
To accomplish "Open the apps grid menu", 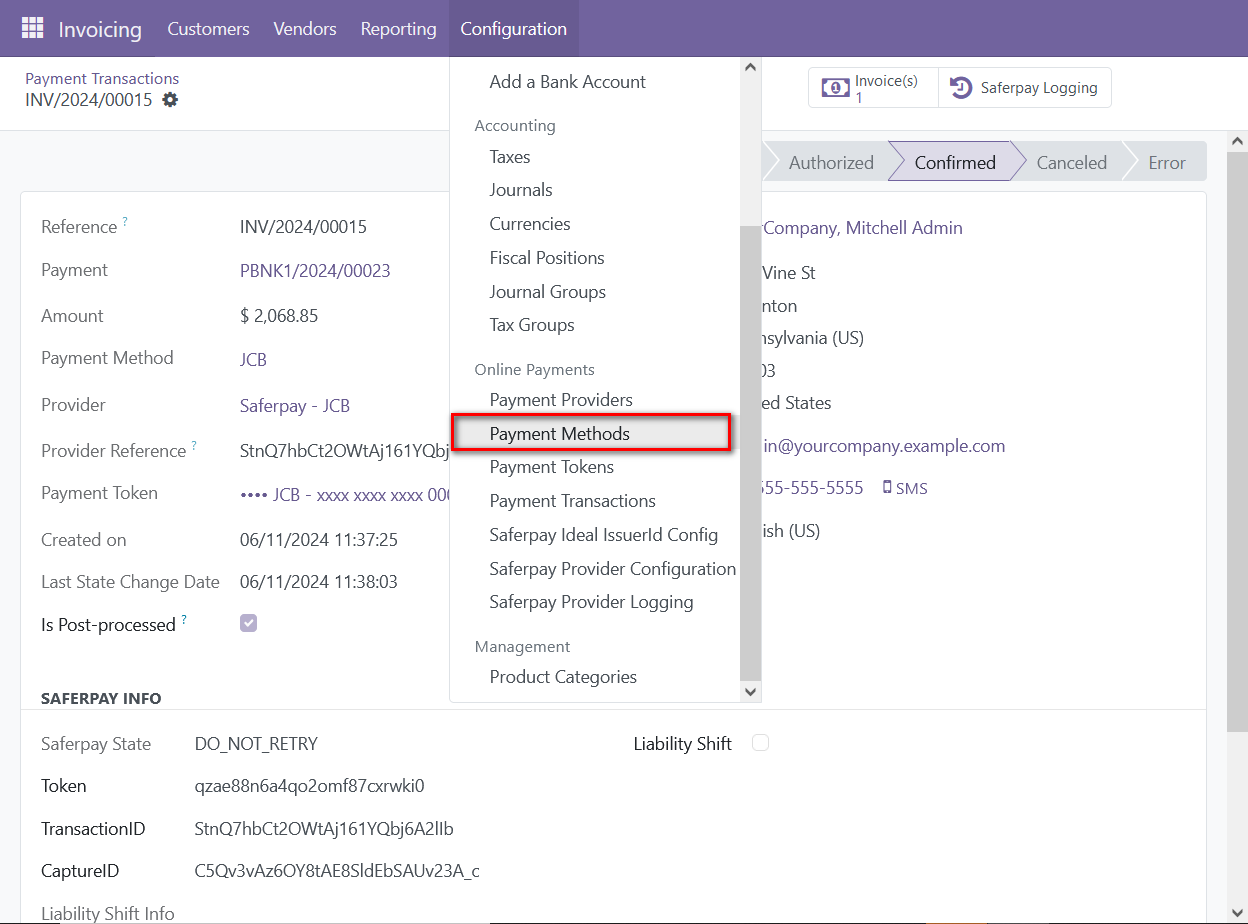I will pos(33,28).
